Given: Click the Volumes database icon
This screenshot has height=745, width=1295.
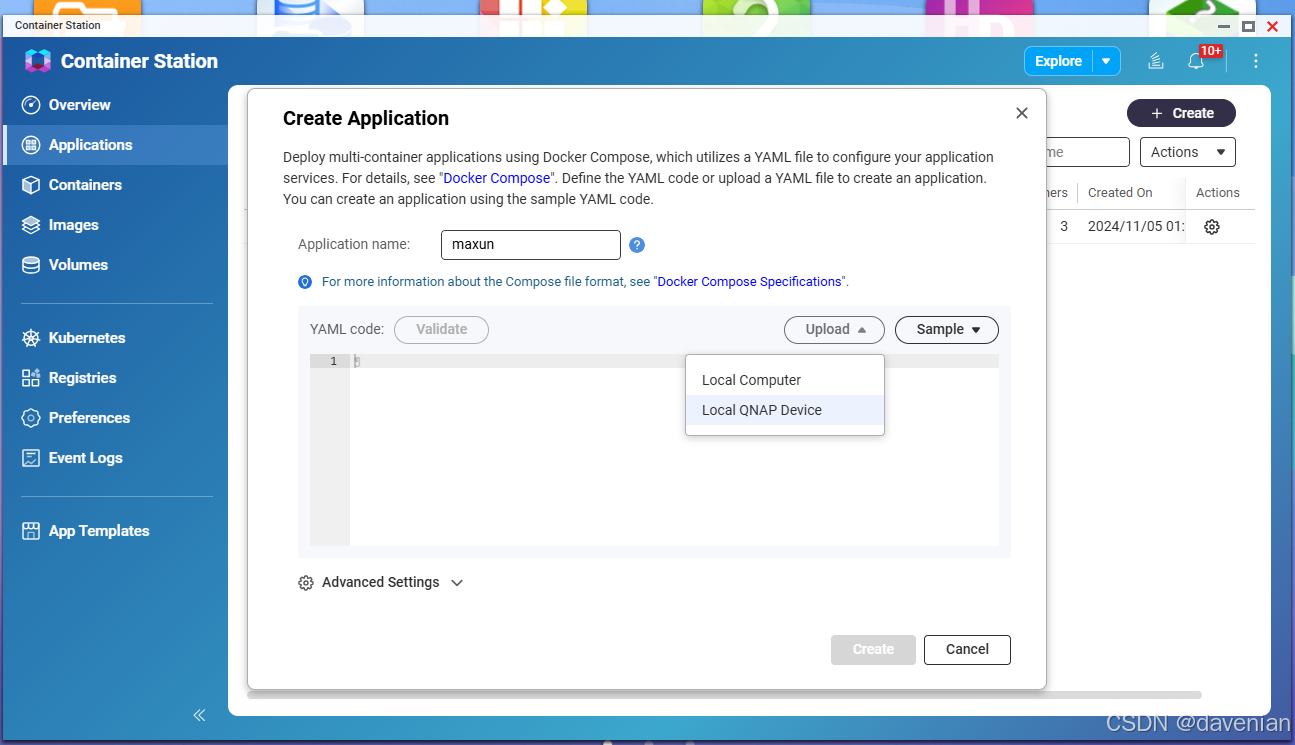Looking at the screenshot, I should click(x=31, y=265).
